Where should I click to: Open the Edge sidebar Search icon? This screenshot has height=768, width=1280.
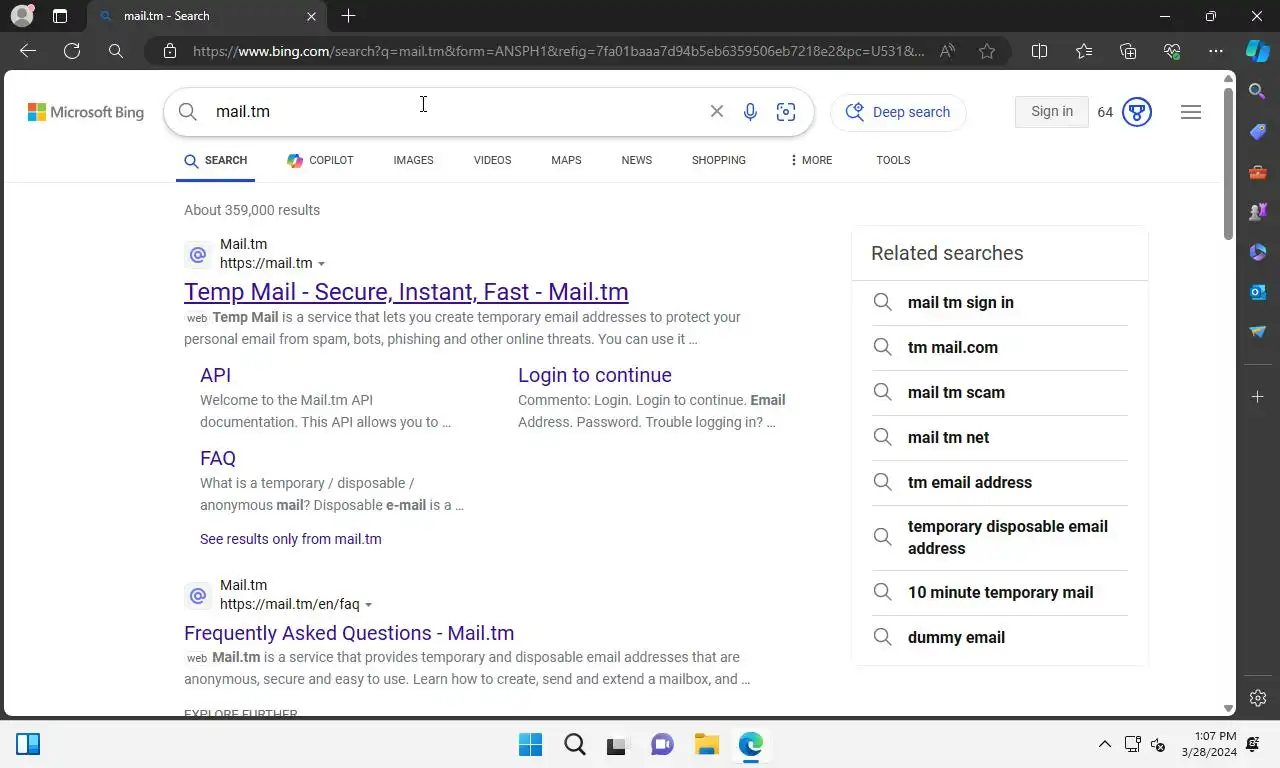pos(1258,92)
